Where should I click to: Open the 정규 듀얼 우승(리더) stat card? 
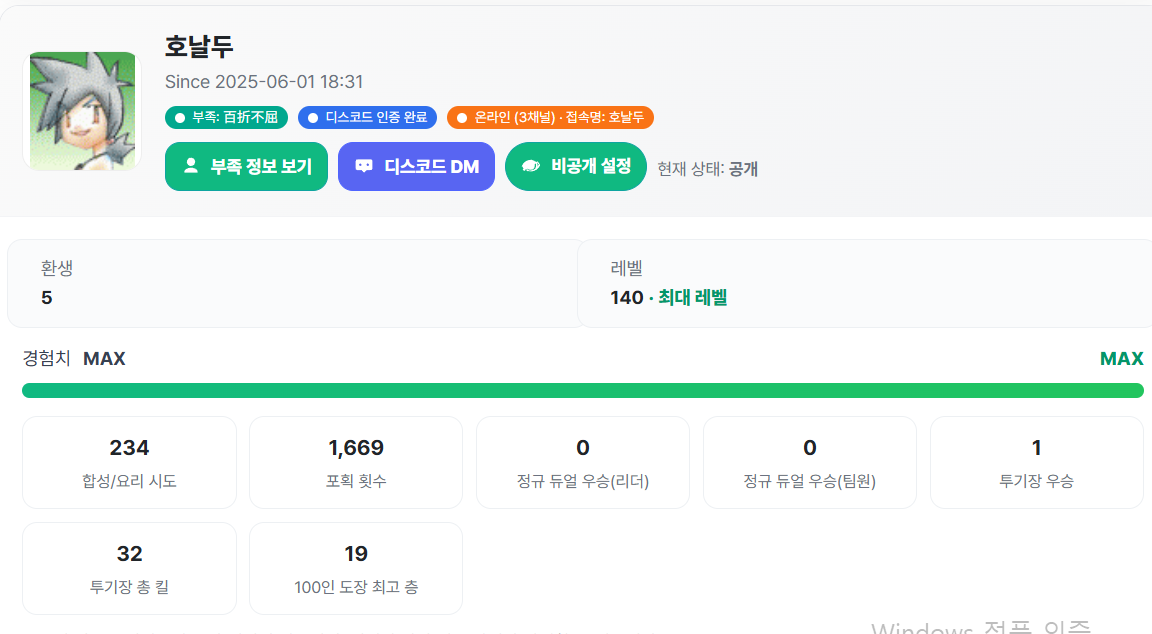click(x=583, y=462)
